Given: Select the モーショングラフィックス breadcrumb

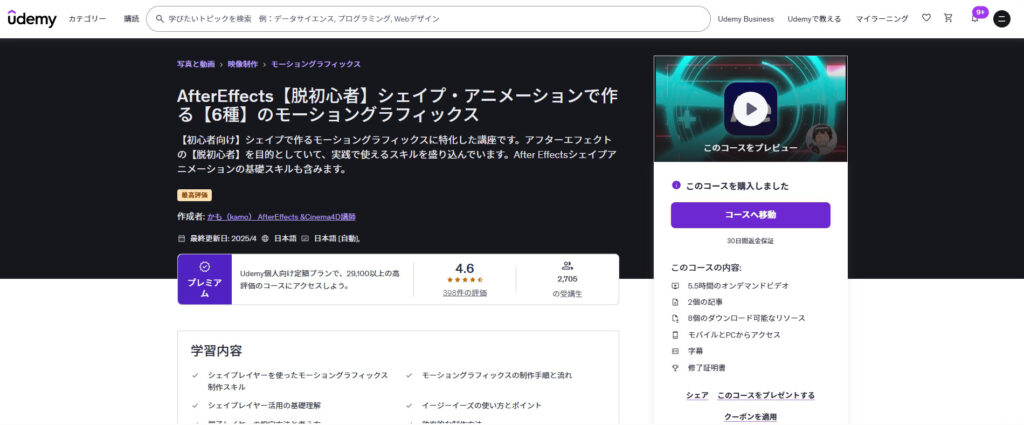Looking at the screenshot, I should (316, 64).
